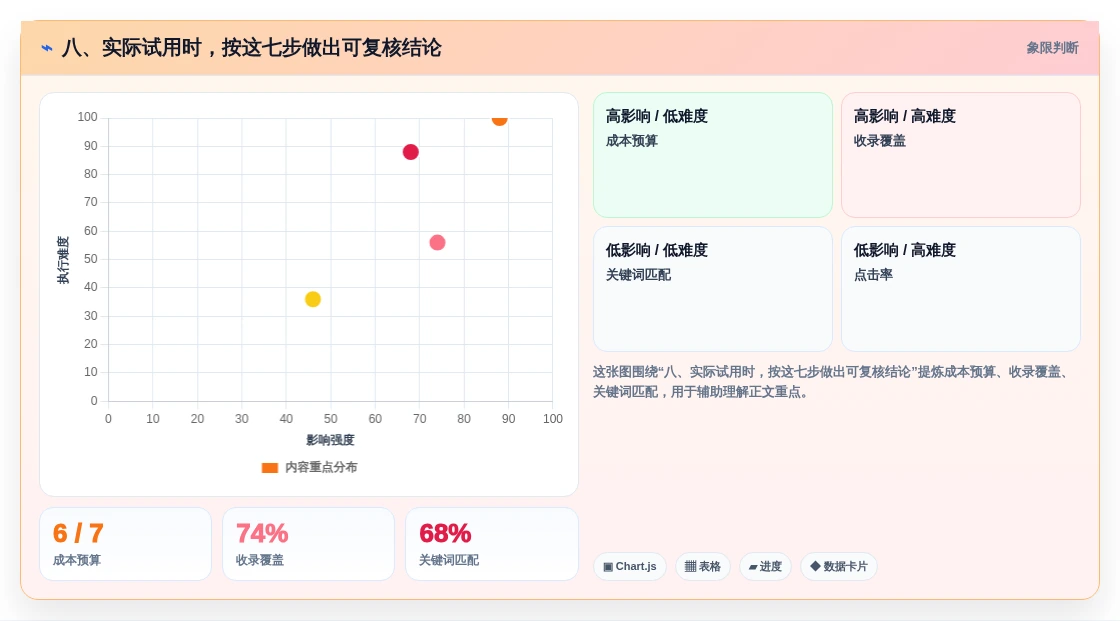Click the diamond icon in 数据卡片 chip
Screen dimensions: 1120x621
[x=815, y=566]
